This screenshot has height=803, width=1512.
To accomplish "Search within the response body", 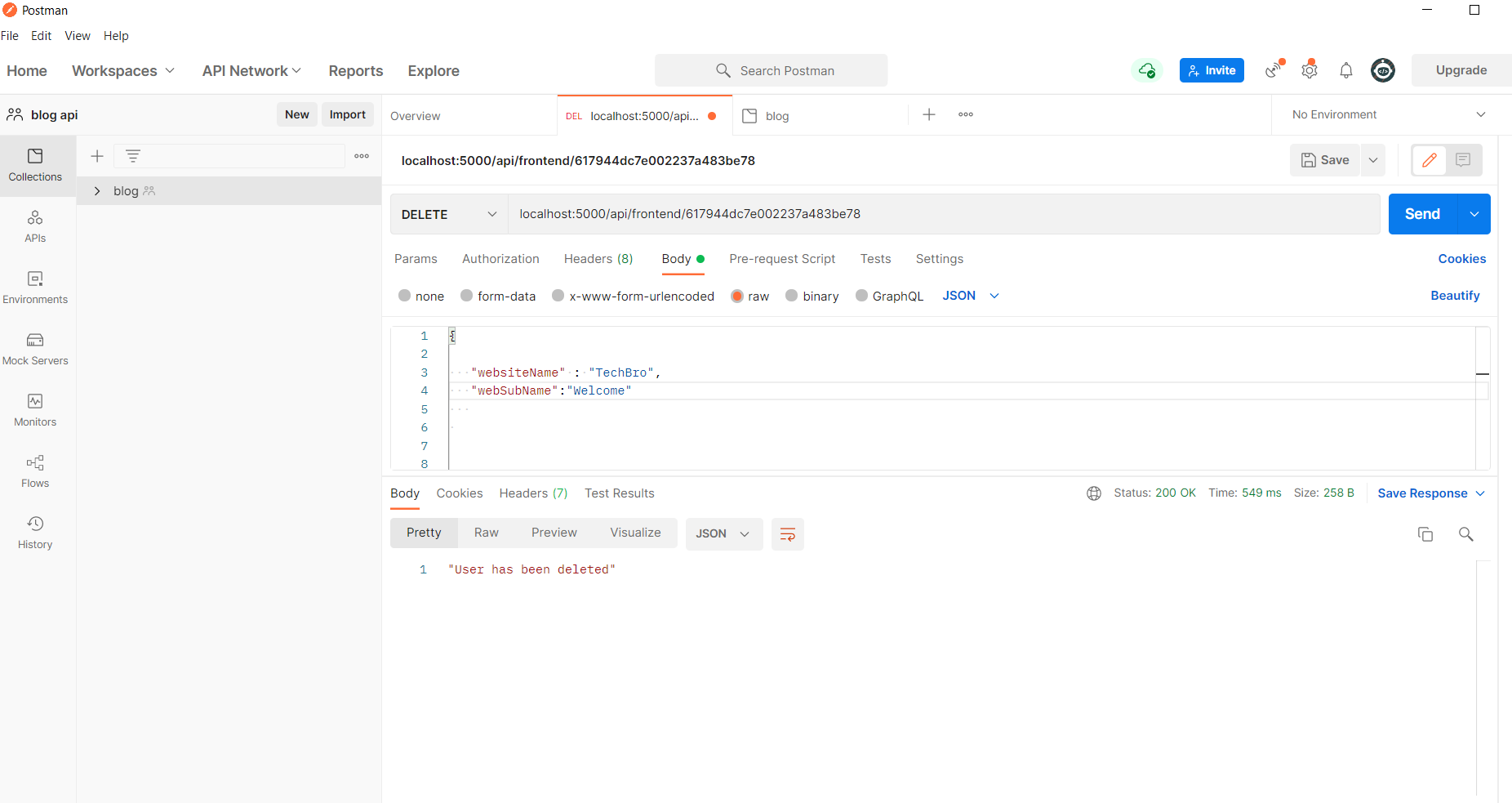I will click(x=1466, y=534).
